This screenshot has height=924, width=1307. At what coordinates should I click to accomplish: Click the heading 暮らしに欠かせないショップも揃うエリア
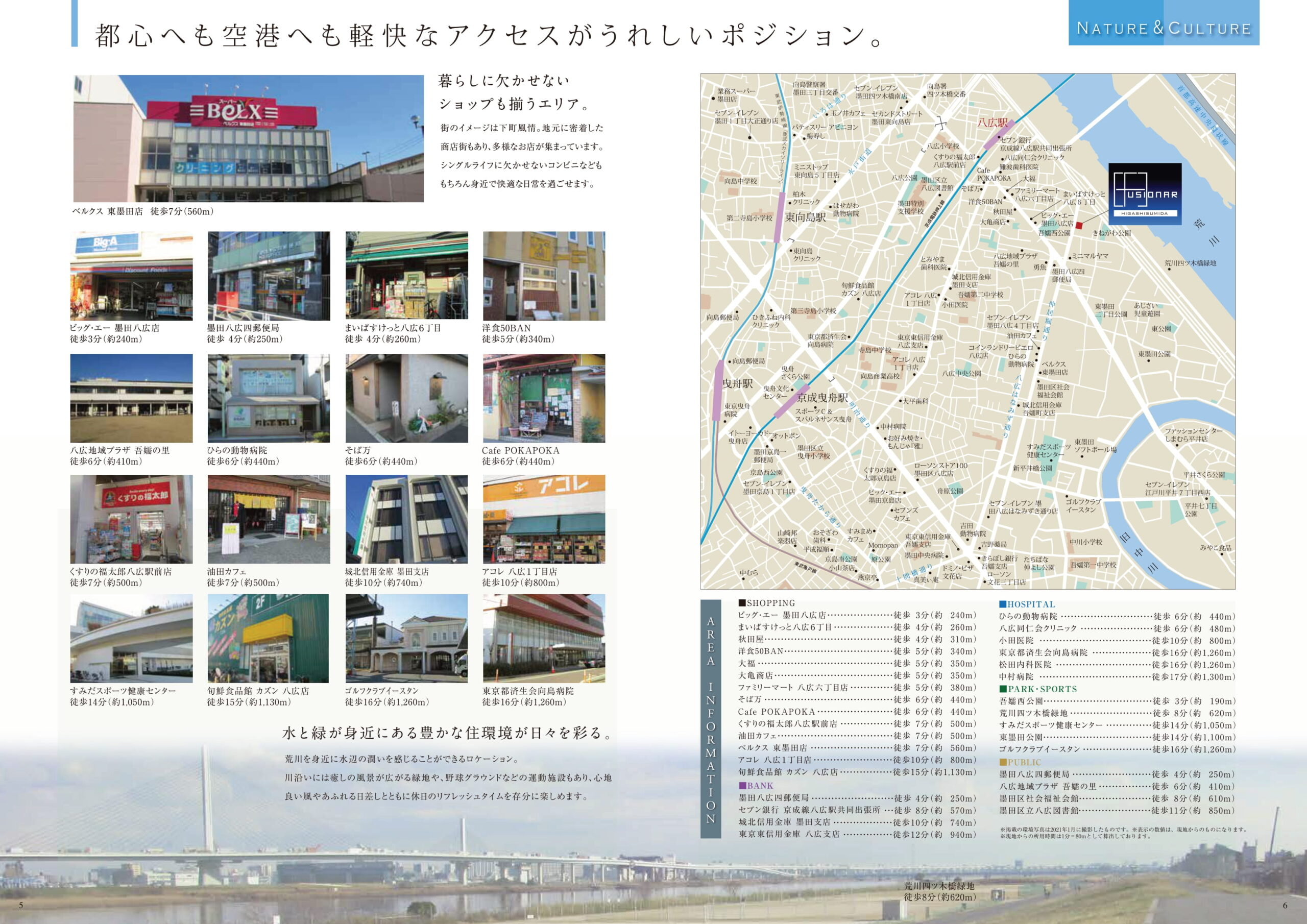click(x=515, y=92)
